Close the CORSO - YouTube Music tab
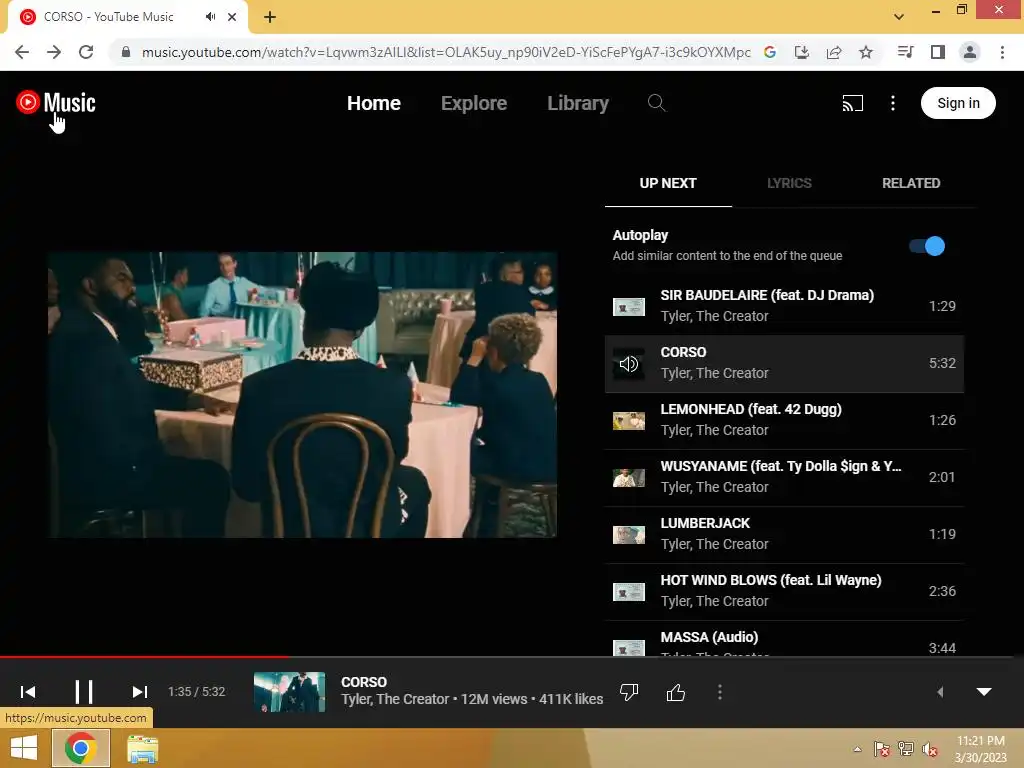The height and width of the screenshot is (768, 1024). (x=232, y=17)
